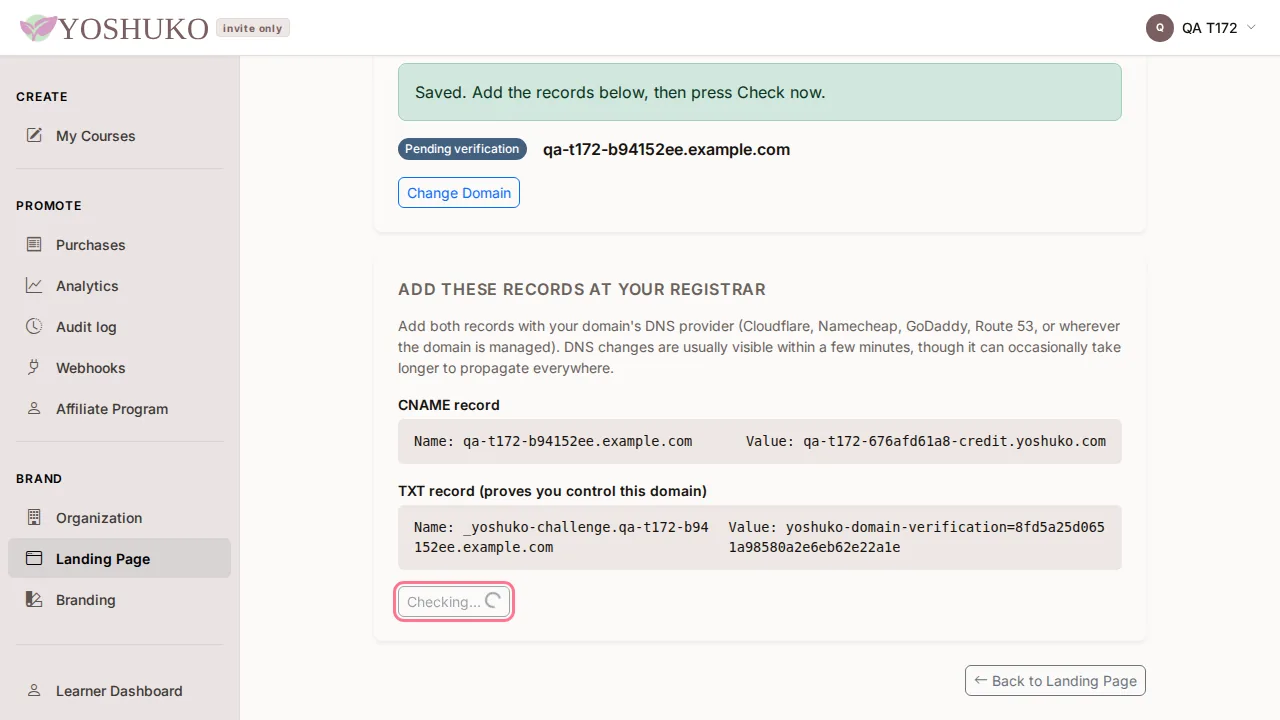This screenshot has height=720, width=1280.
Task: Click the Purchases list icon
Action: pos(34,244)
